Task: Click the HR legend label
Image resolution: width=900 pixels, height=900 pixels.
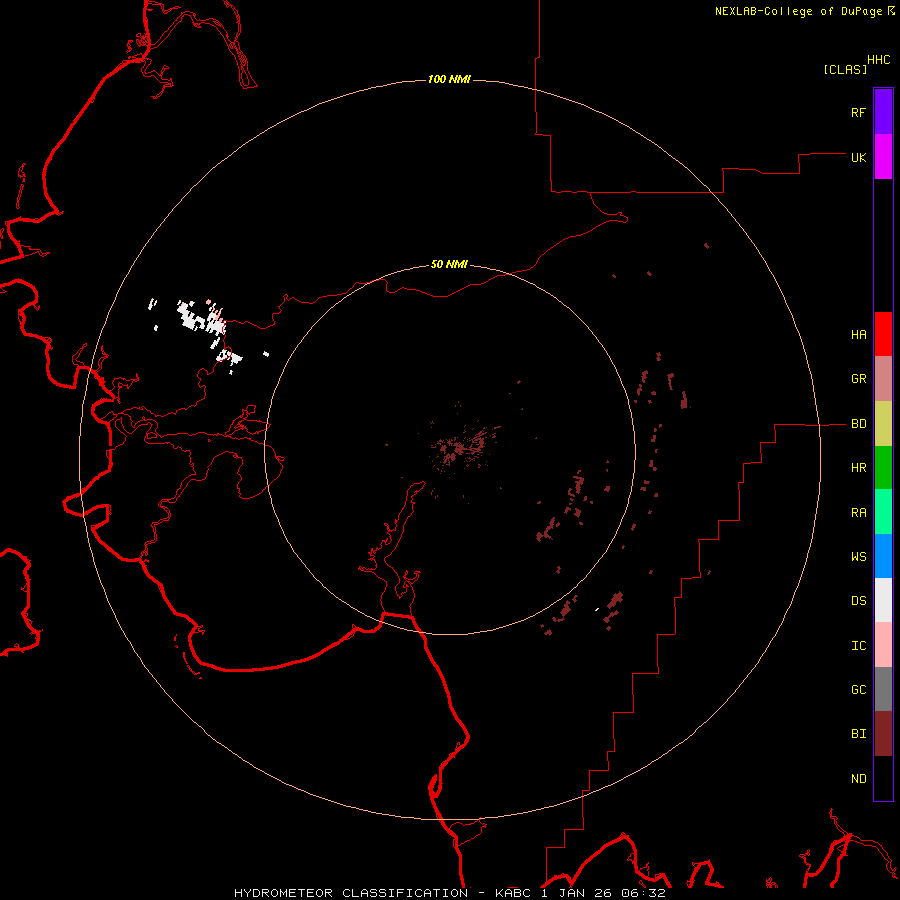Action: coord(858,468)
